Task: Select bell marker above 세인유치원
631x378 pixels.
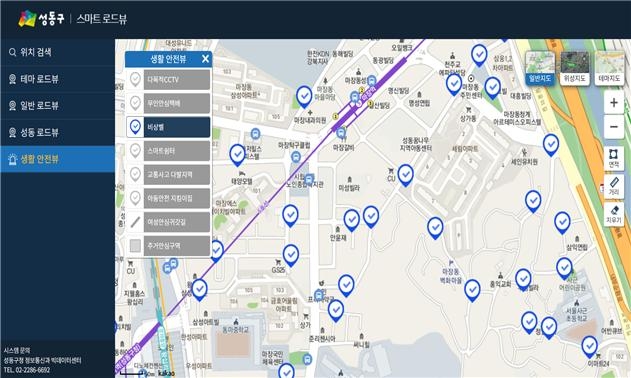Action: (x=551, y=145)
